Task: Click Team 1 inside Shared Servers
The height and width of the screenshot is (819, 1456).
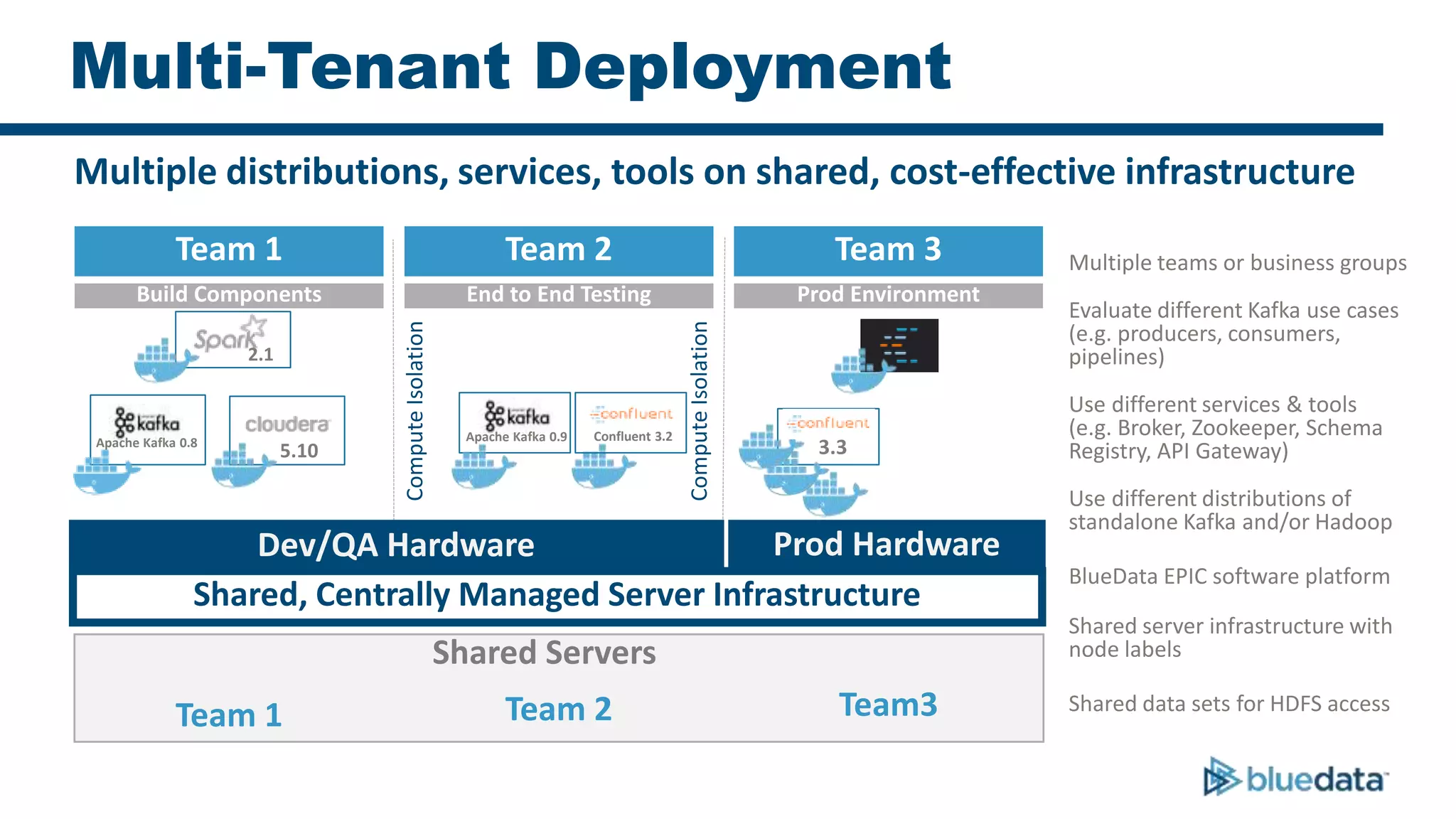Action: 229,715
